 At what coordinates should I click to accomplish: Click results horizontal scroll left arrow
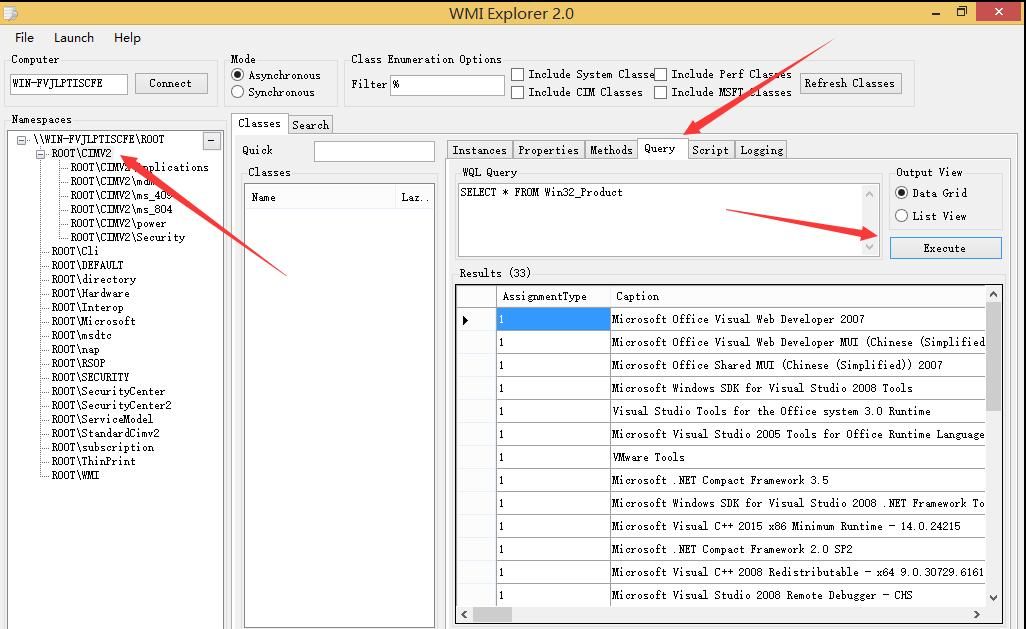[x=465, y=615]
